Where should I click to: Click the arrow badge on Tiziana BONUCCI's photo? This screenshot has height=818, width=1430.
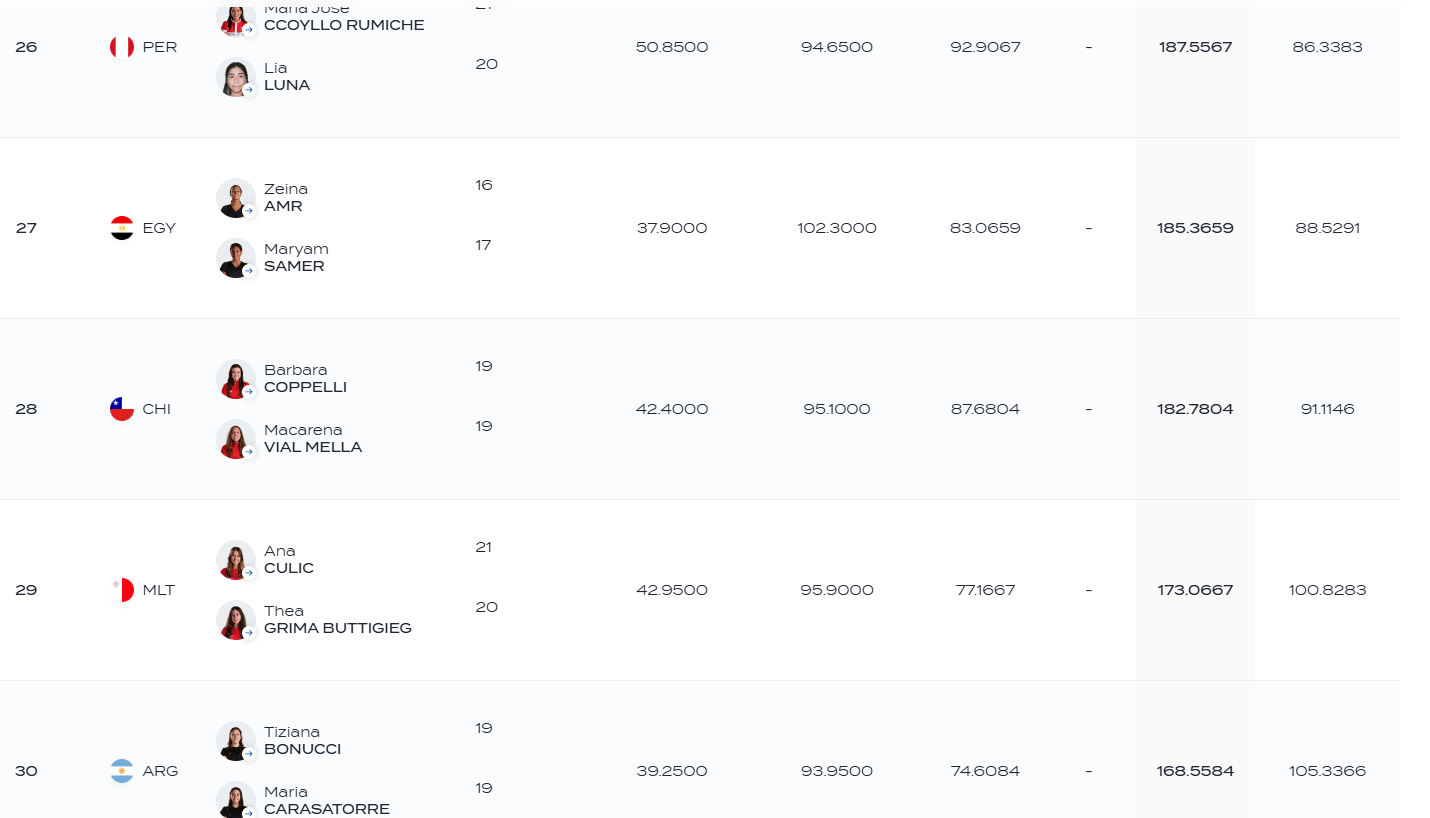(248, 754)
